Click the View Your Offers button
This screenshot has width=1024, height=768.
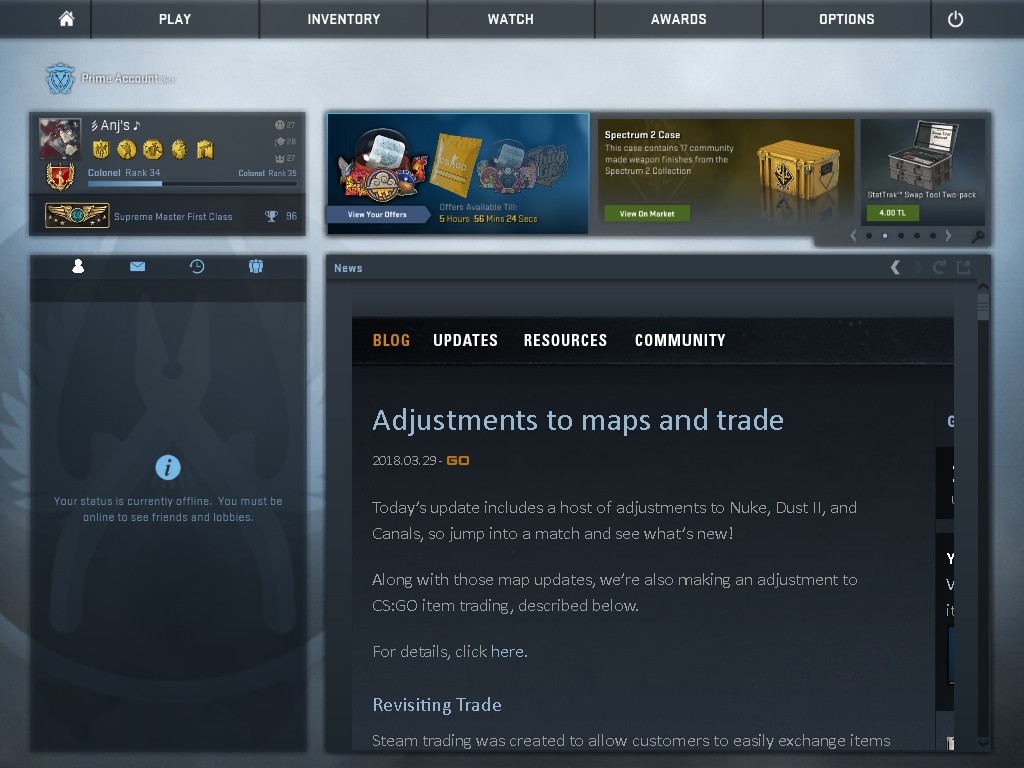pyautogui.click(x=377, y=214)
